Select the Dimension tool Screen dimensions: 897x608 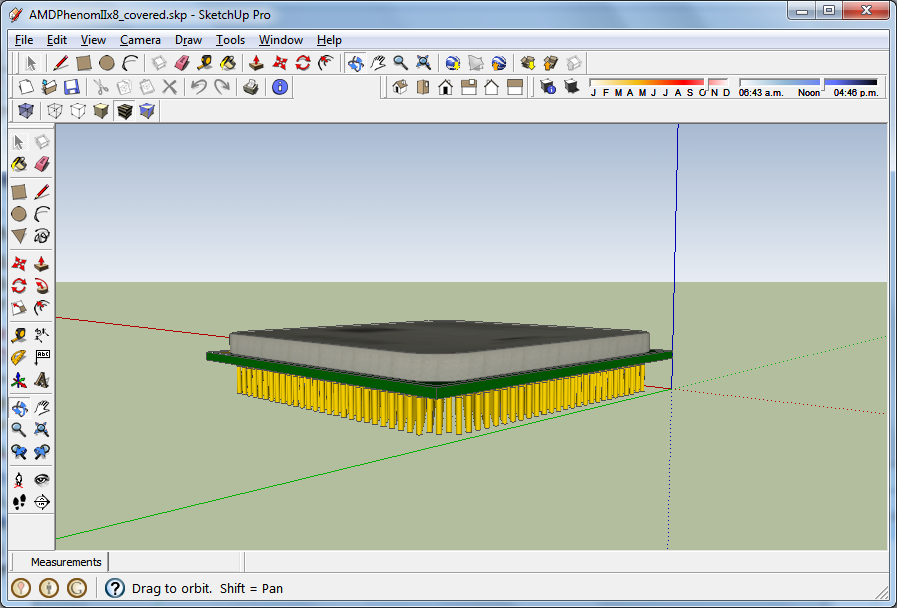(42, 335)
